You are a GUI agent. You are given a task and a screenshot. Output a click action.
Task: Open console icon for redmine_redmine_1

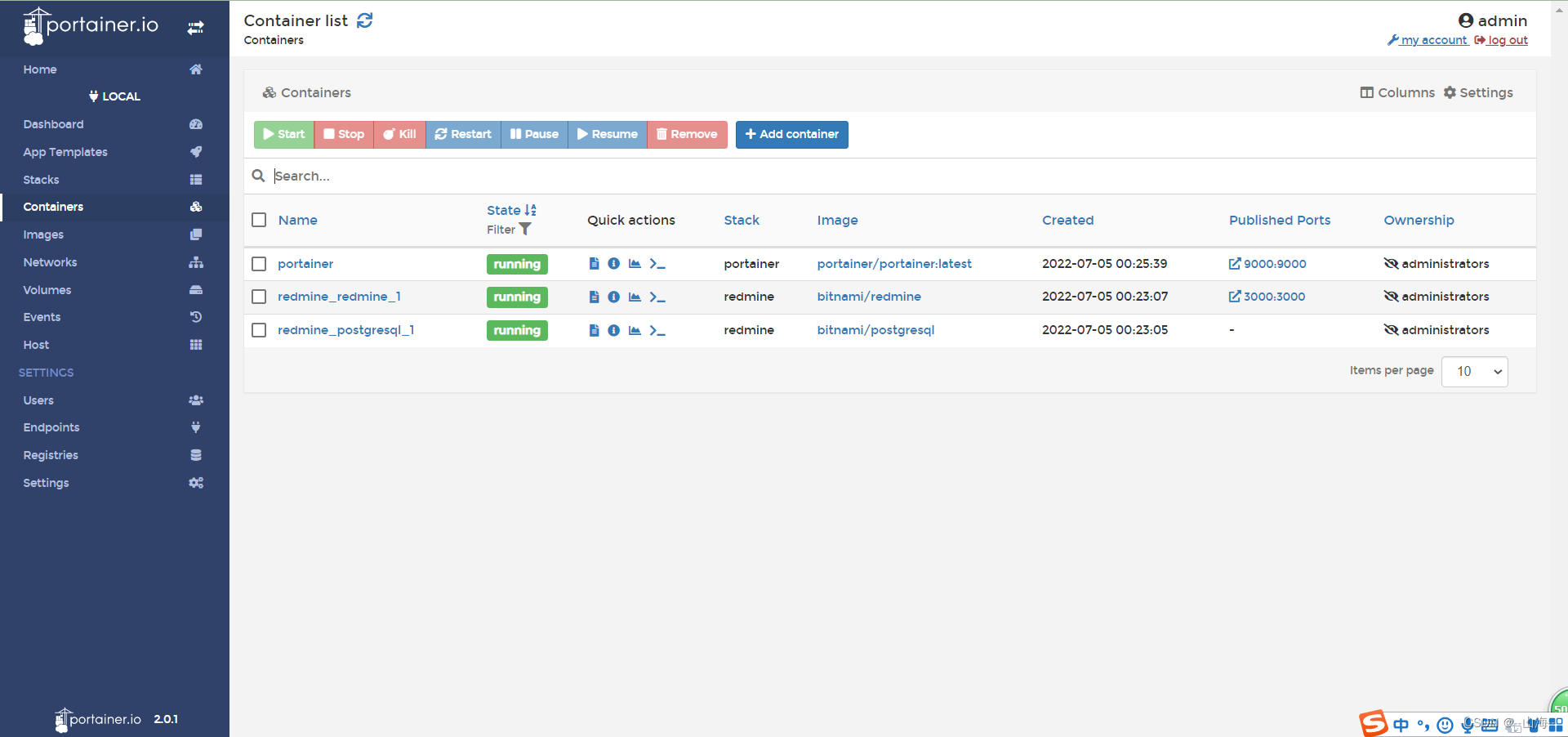pyautogui.click(x=657, y=297)
